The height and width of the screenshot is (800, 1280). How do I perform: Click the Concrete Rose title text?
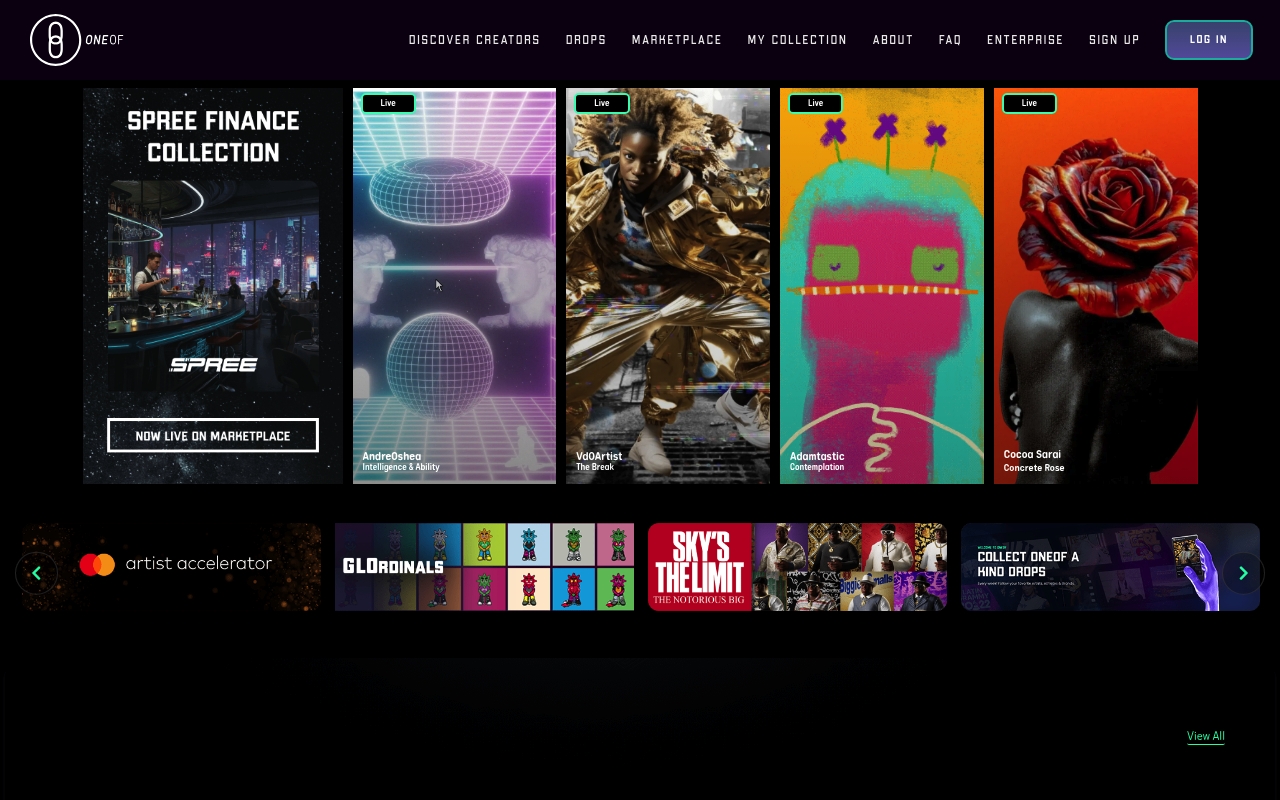[x=1034, y=468]
